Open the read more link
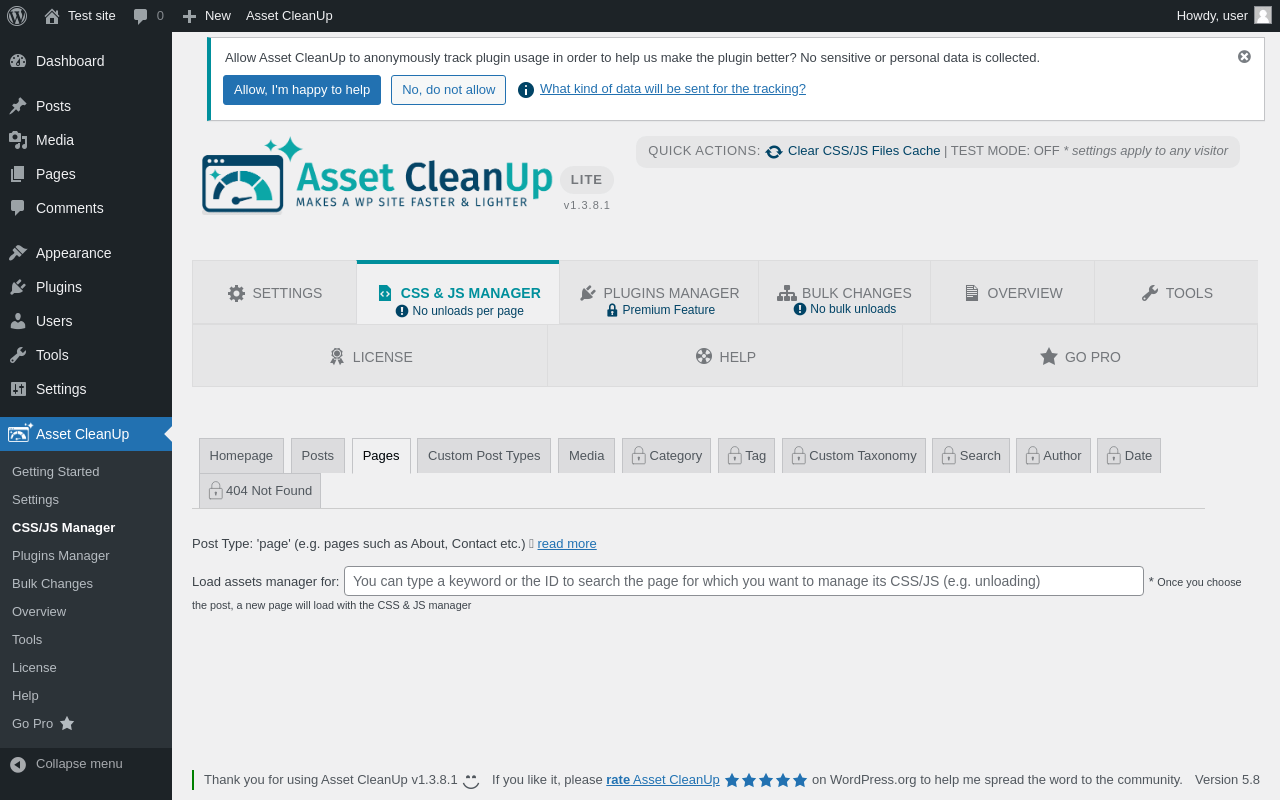The height and width of the screenshot is (800, 1280). (567, 544)
